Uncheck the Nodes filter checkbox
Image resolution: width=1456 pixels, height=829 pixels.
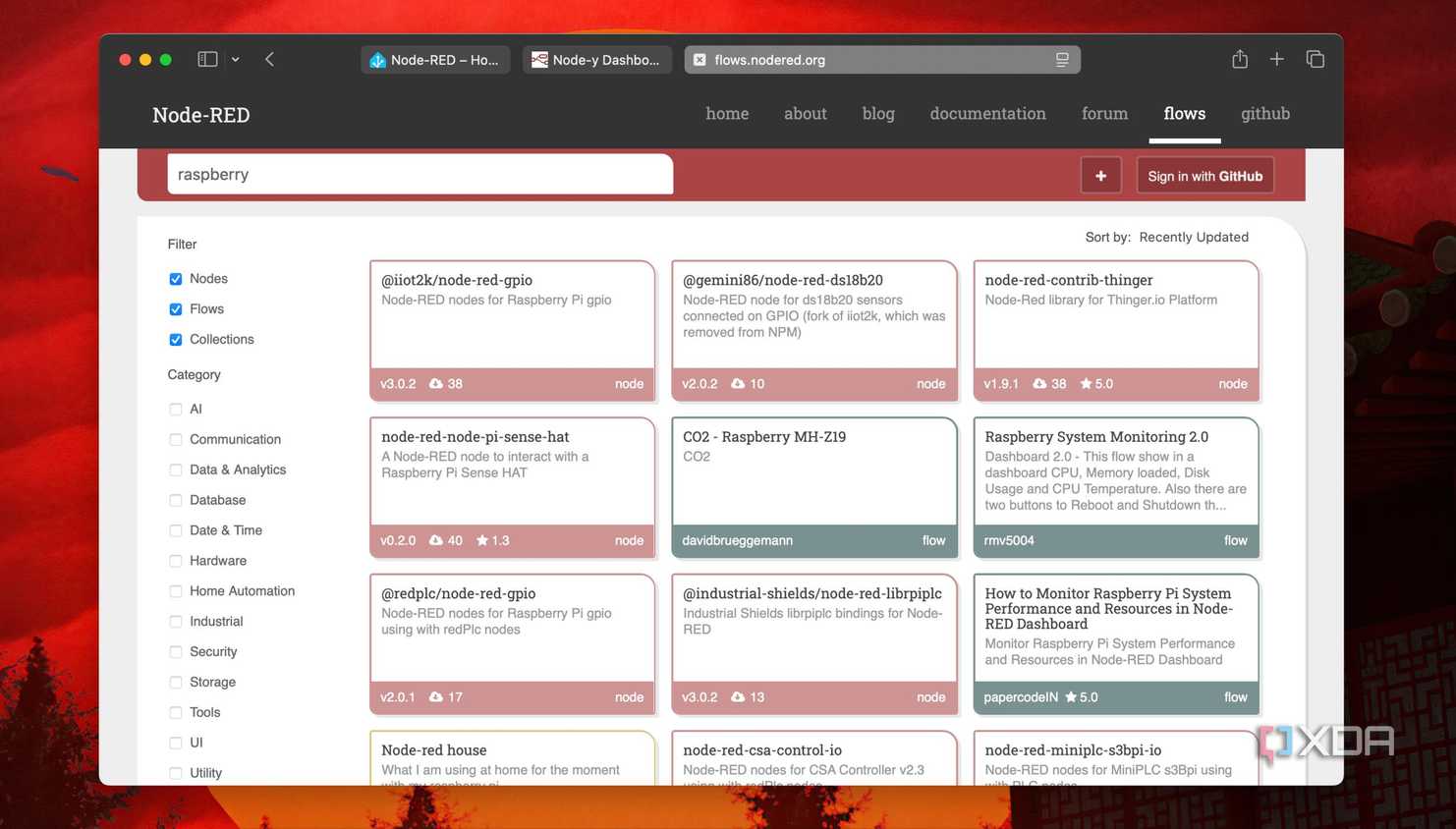pyautogui.click(x=176, y=279)
